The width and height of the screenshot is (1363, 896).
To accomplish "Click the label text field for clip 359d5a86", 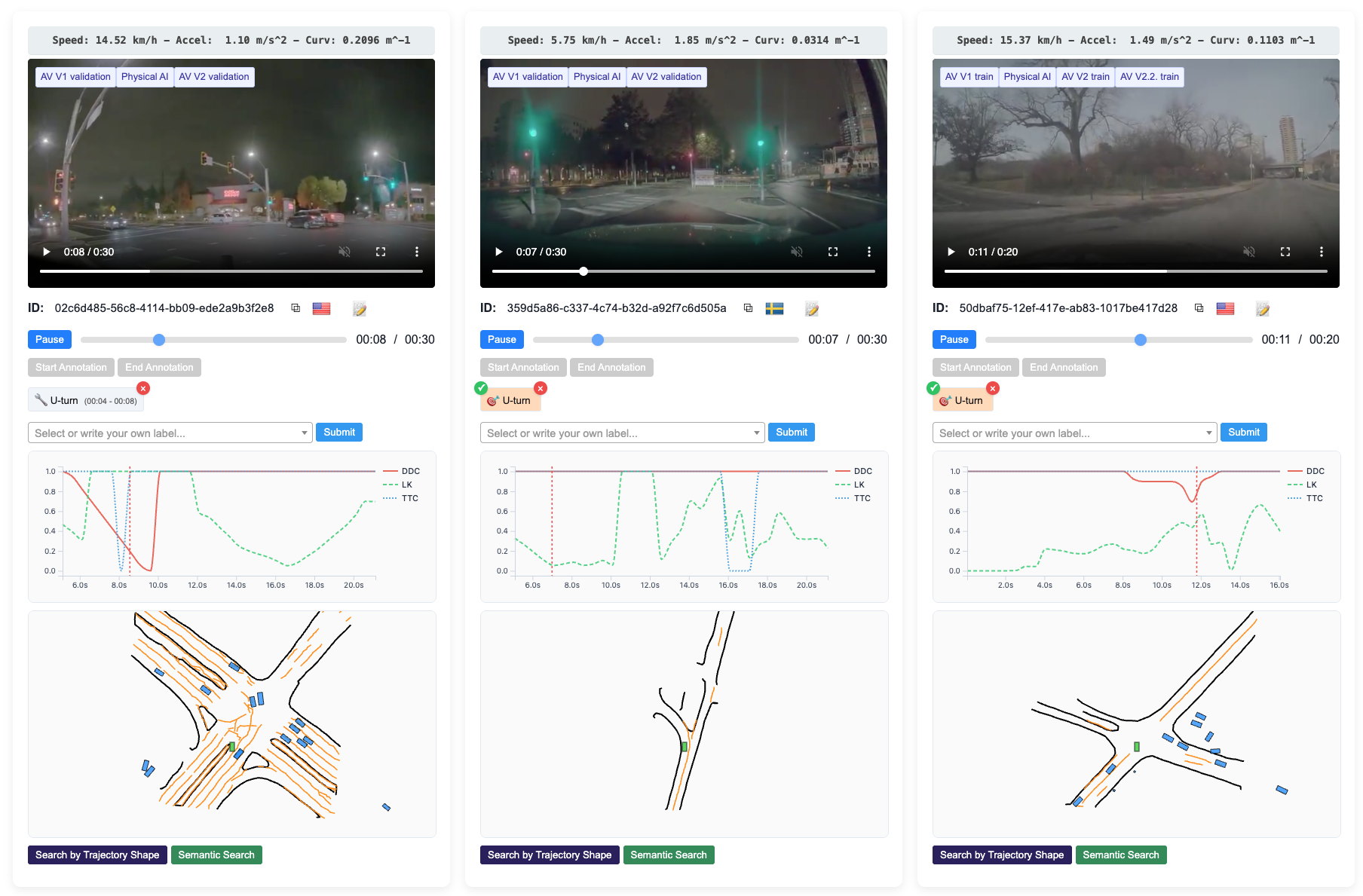I will [x=615, y=433].
